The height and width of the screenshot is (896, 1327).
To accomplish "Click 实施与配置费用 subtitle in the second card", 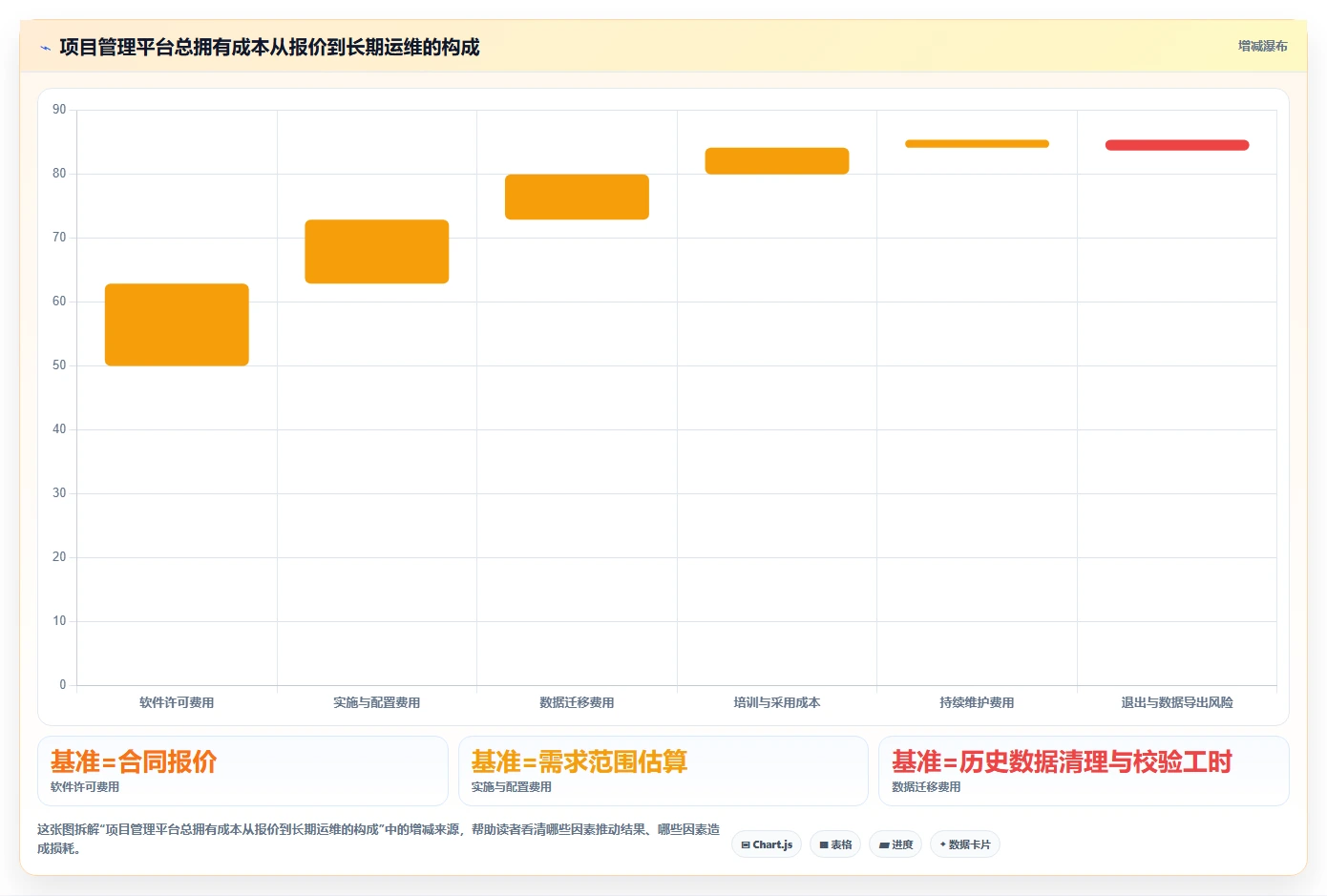I will coord(512,787).
